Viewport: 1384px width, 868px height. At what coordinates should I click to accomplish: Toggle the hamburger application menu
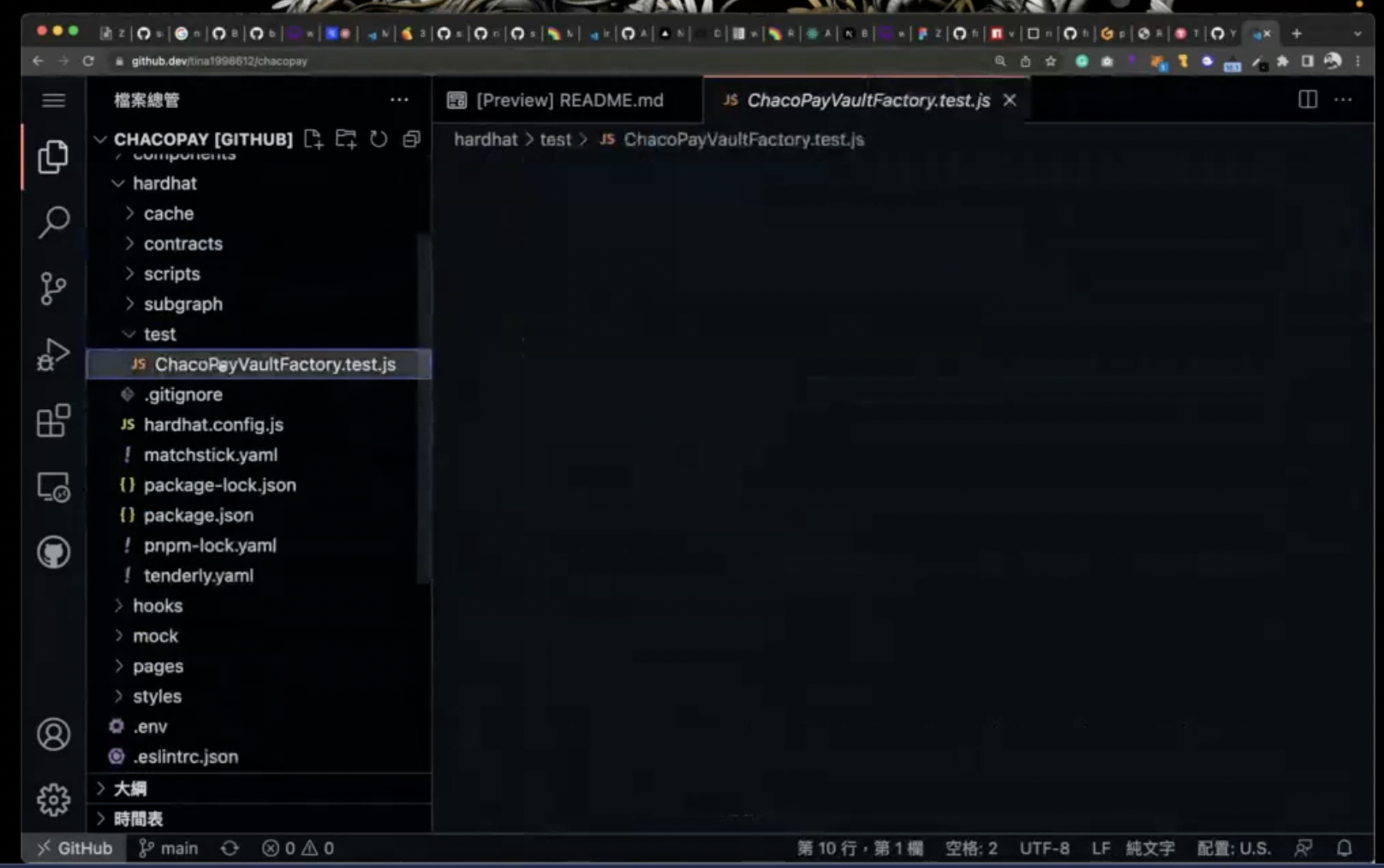click(53, 100)
